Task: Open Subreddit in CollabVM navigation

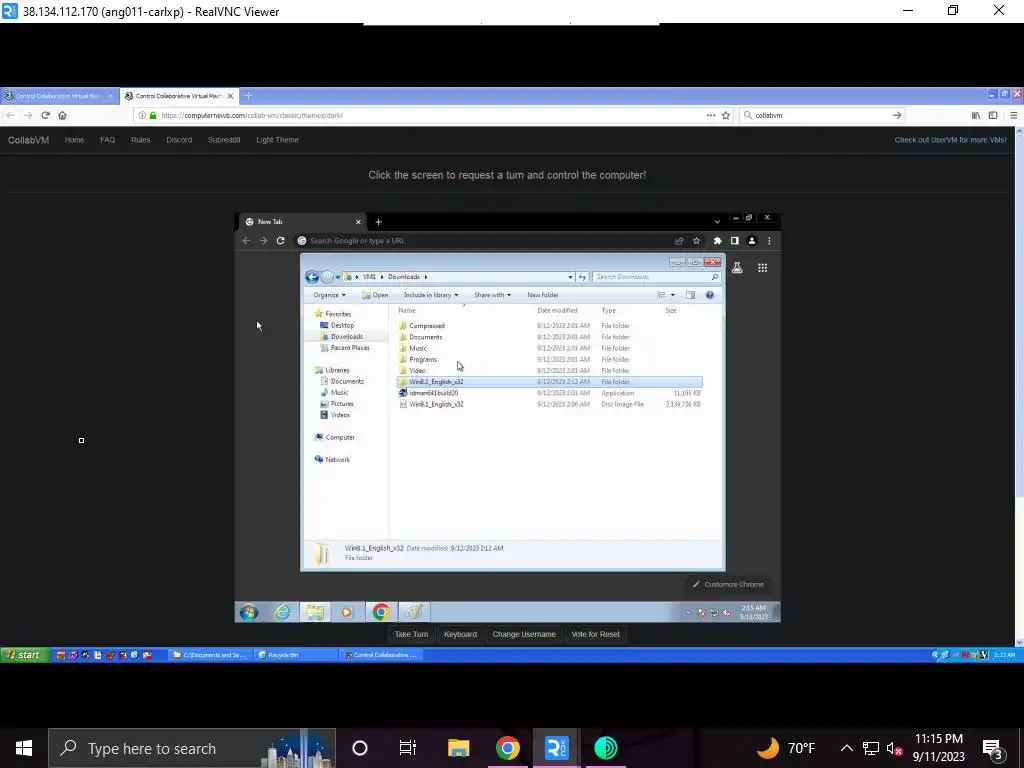Action: [224, 140]
